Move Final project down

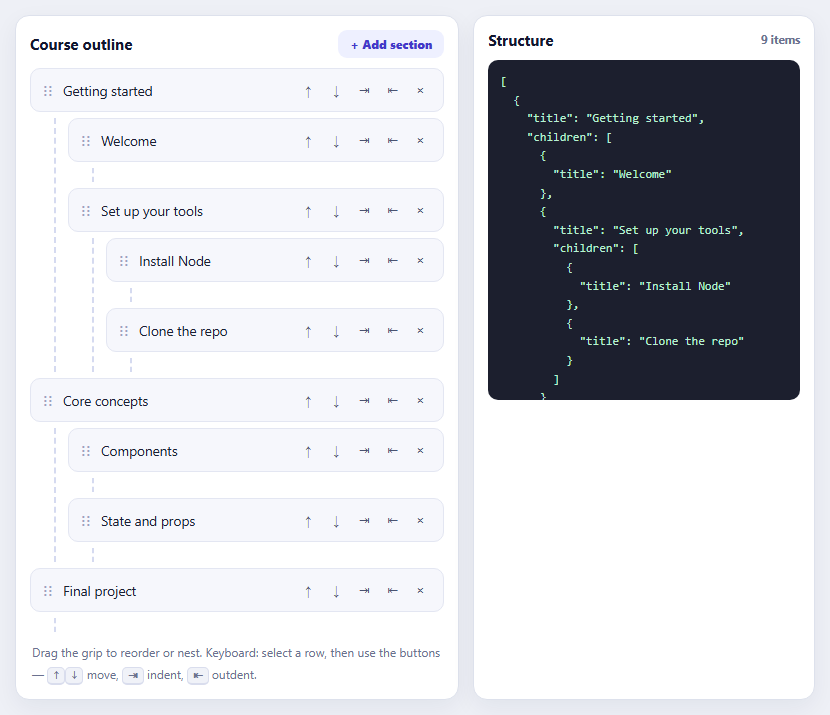pos(336,591)
